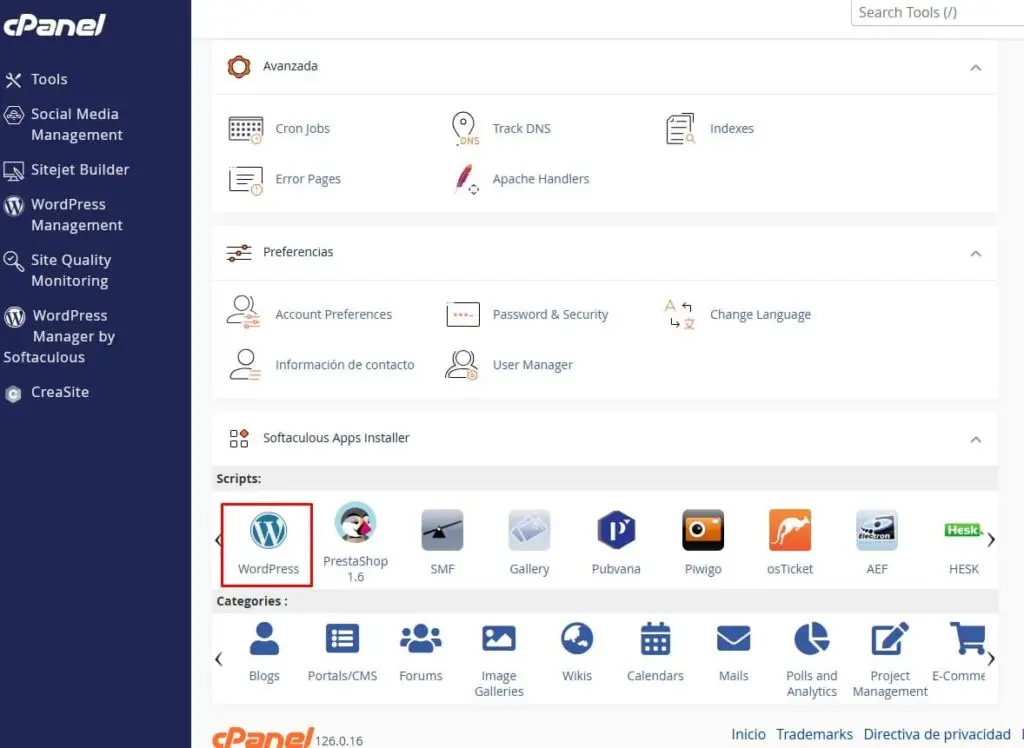The height and width of the screenshot is (748, 1024).
Task: Select the AEF script icon
Action: tap(876, 530)
